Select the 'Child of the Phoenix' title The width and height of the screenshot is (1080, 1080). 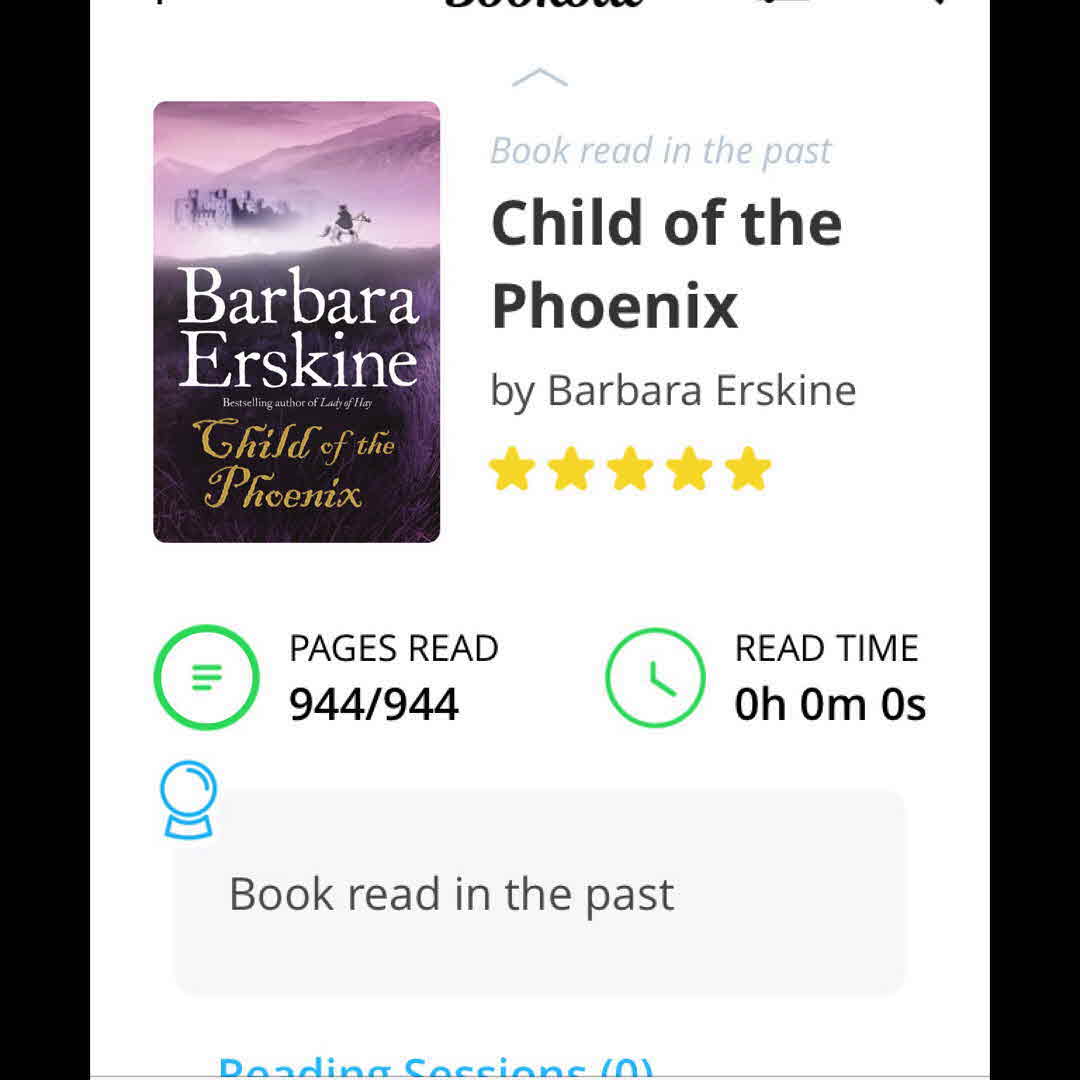pyautogui.click(x=666, y=263)
